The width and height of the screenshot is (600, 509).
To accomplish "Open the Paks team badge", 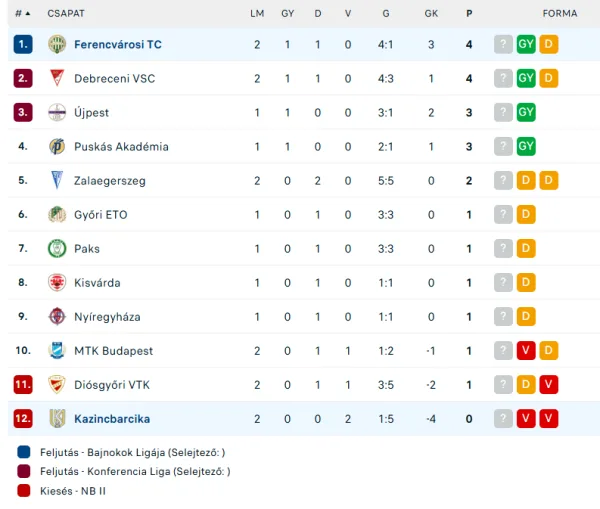I will click(57, 248).
